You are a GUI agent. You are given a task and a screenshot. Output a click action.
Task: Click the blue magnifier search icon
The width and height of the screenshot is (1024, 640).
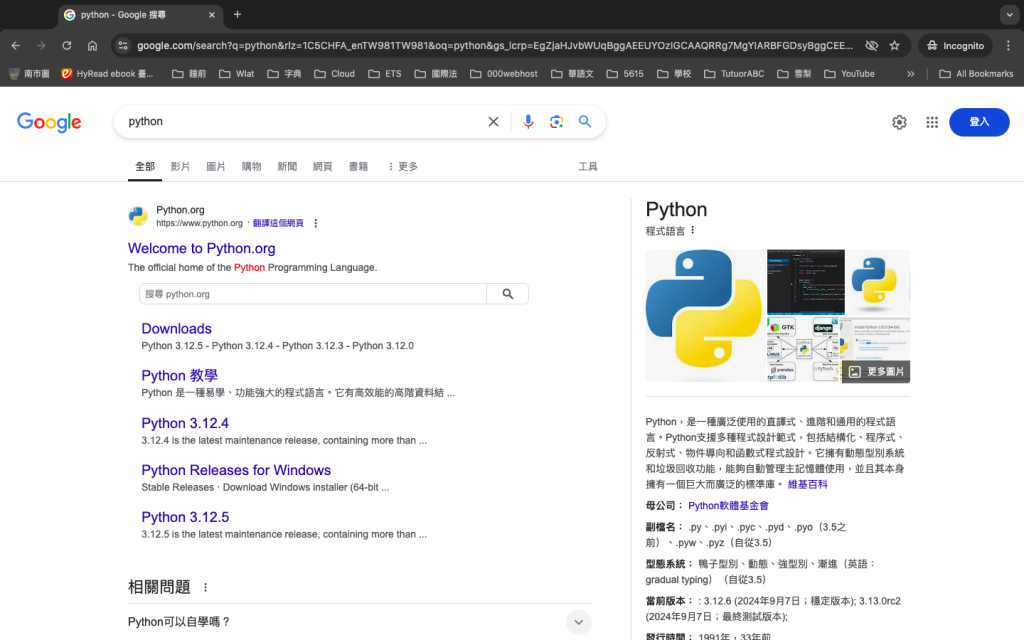(584, 121)
